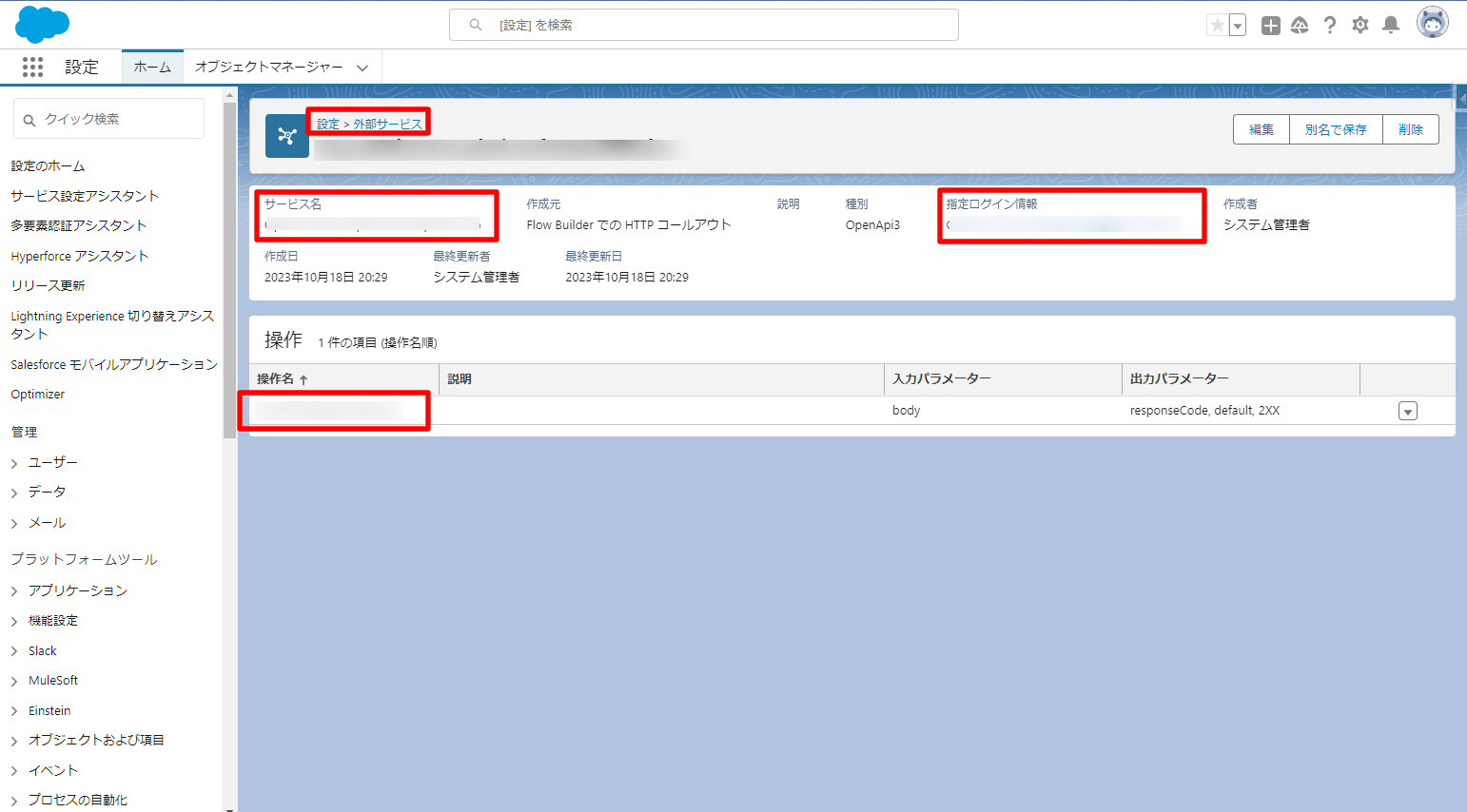The width and height of the screenshot is (1467, 812).
Task: Open the オブジェクトマネージャー tab chevron menu
Action: point(362,68)
